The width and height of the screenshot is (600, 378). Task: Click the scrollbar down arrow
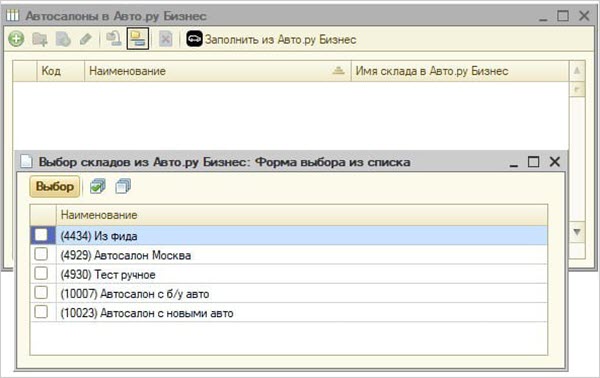pyautogui.click(x=577, y=232)
